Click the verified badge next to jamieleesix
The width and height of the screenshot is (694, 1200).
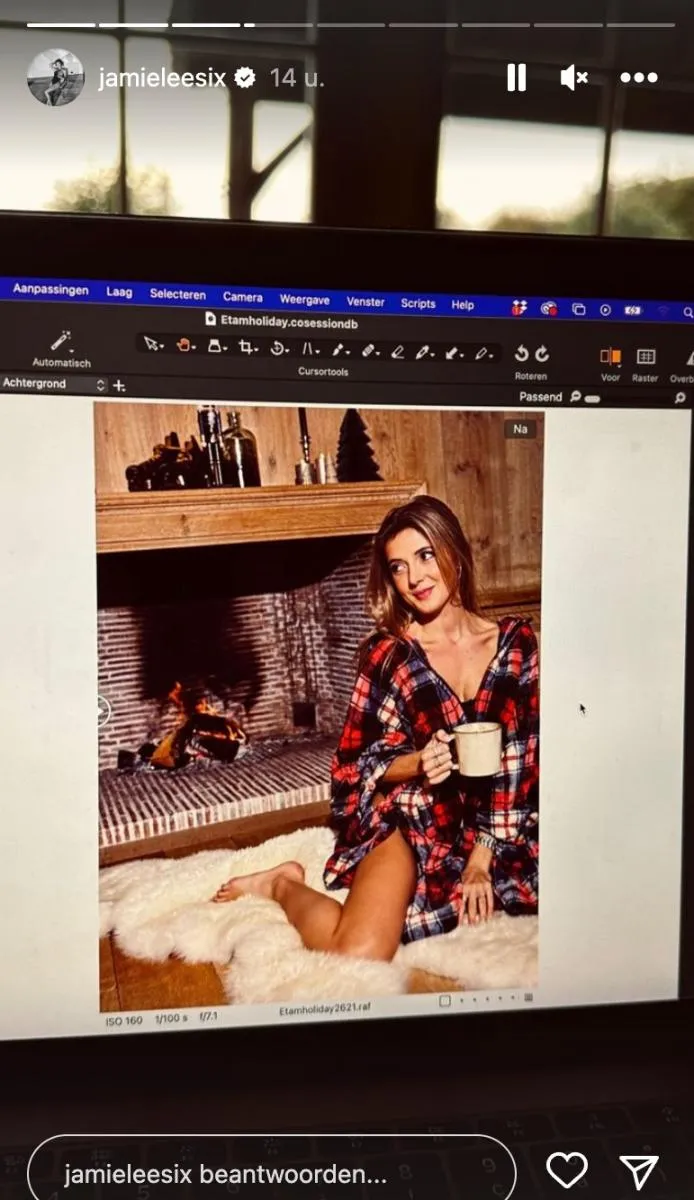tap(244, 78)
